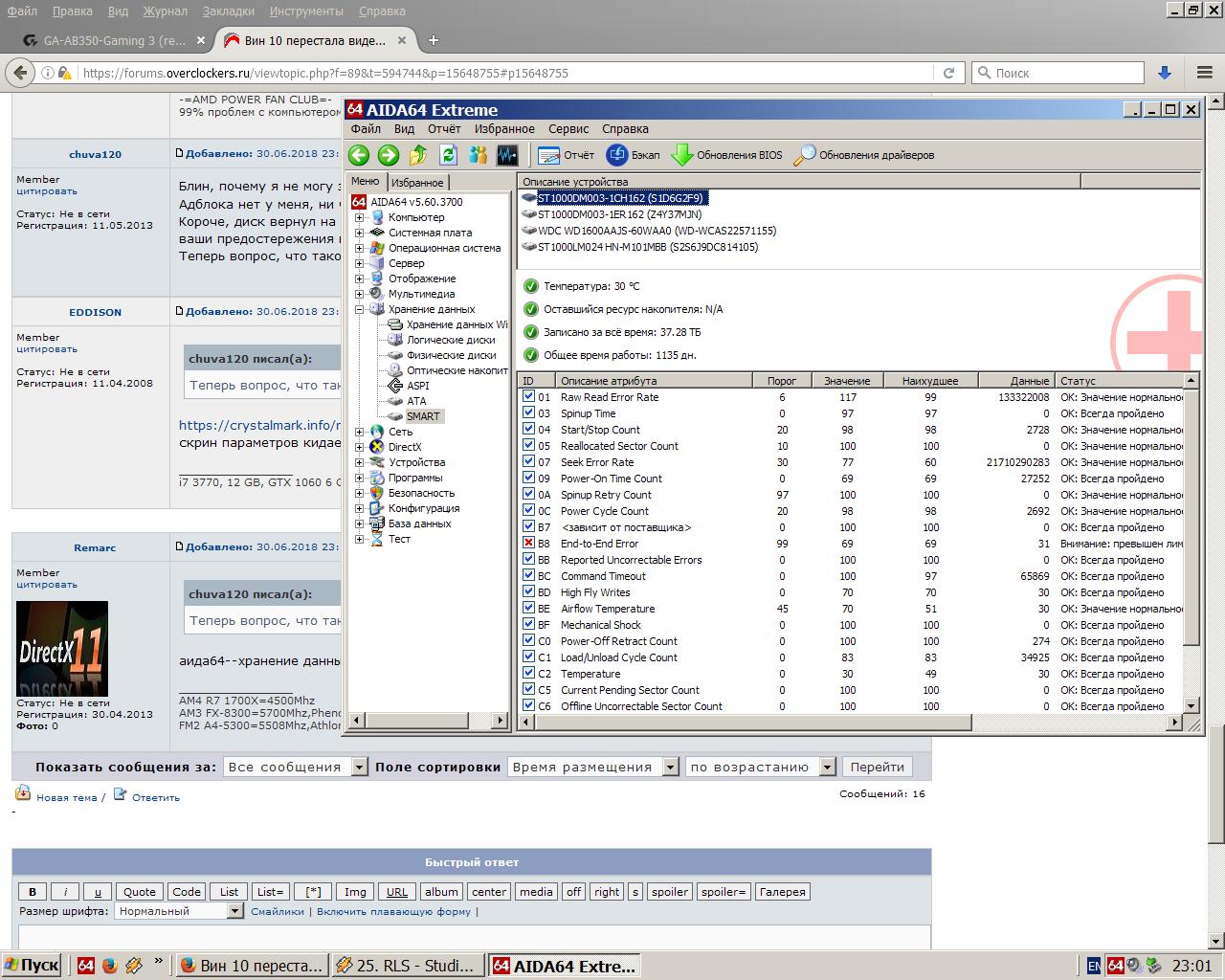Expand the DirectX tree node
Screen dimensions: 1225x980
click(x=360, y=447)
